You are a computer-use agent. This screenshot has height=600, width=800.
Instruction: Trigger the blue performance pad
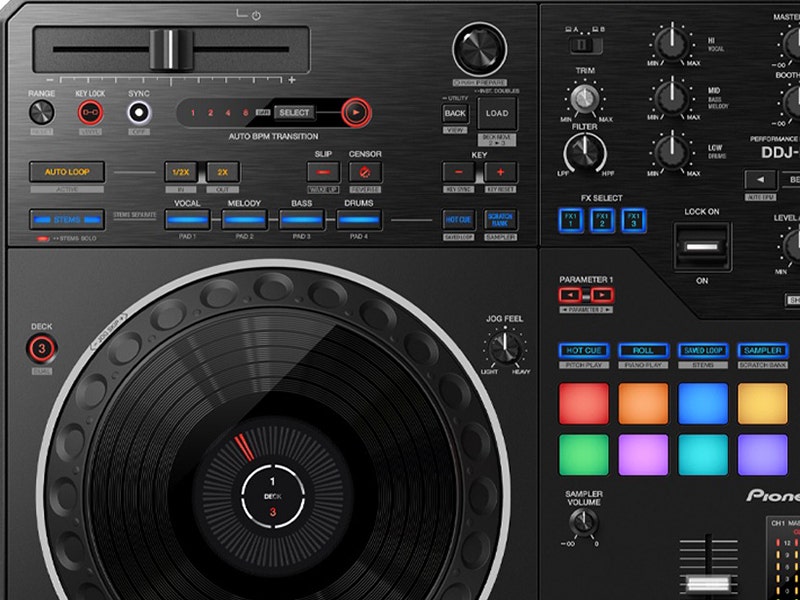(x=703, y=404)
